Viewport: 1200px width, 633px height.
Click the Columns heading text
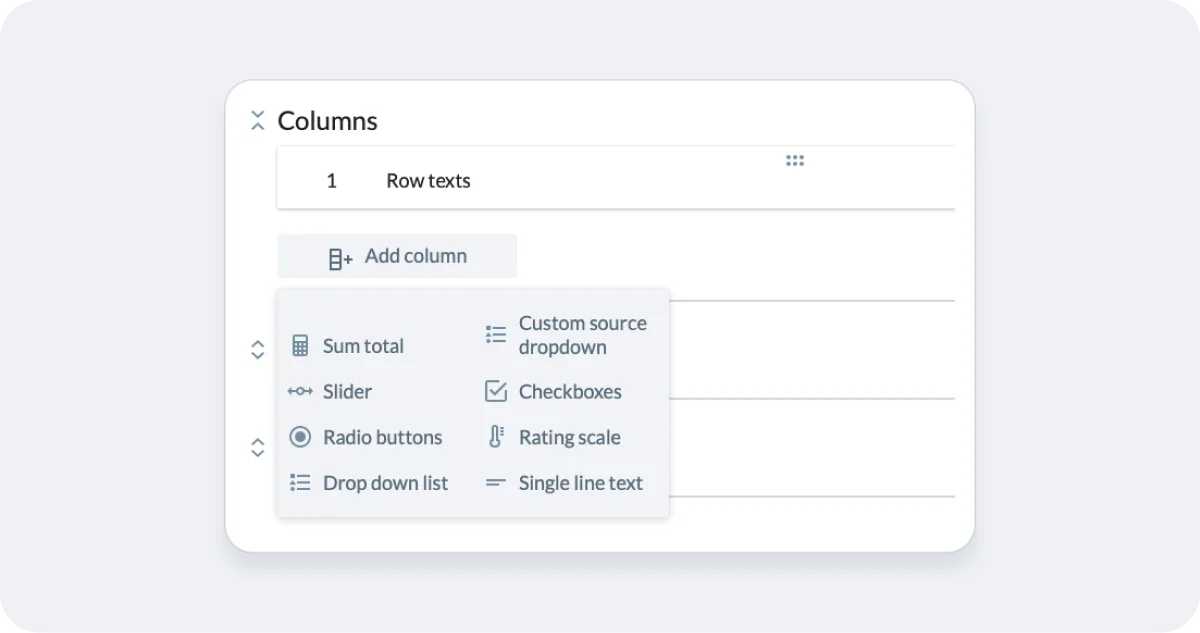tap(327, 120)
